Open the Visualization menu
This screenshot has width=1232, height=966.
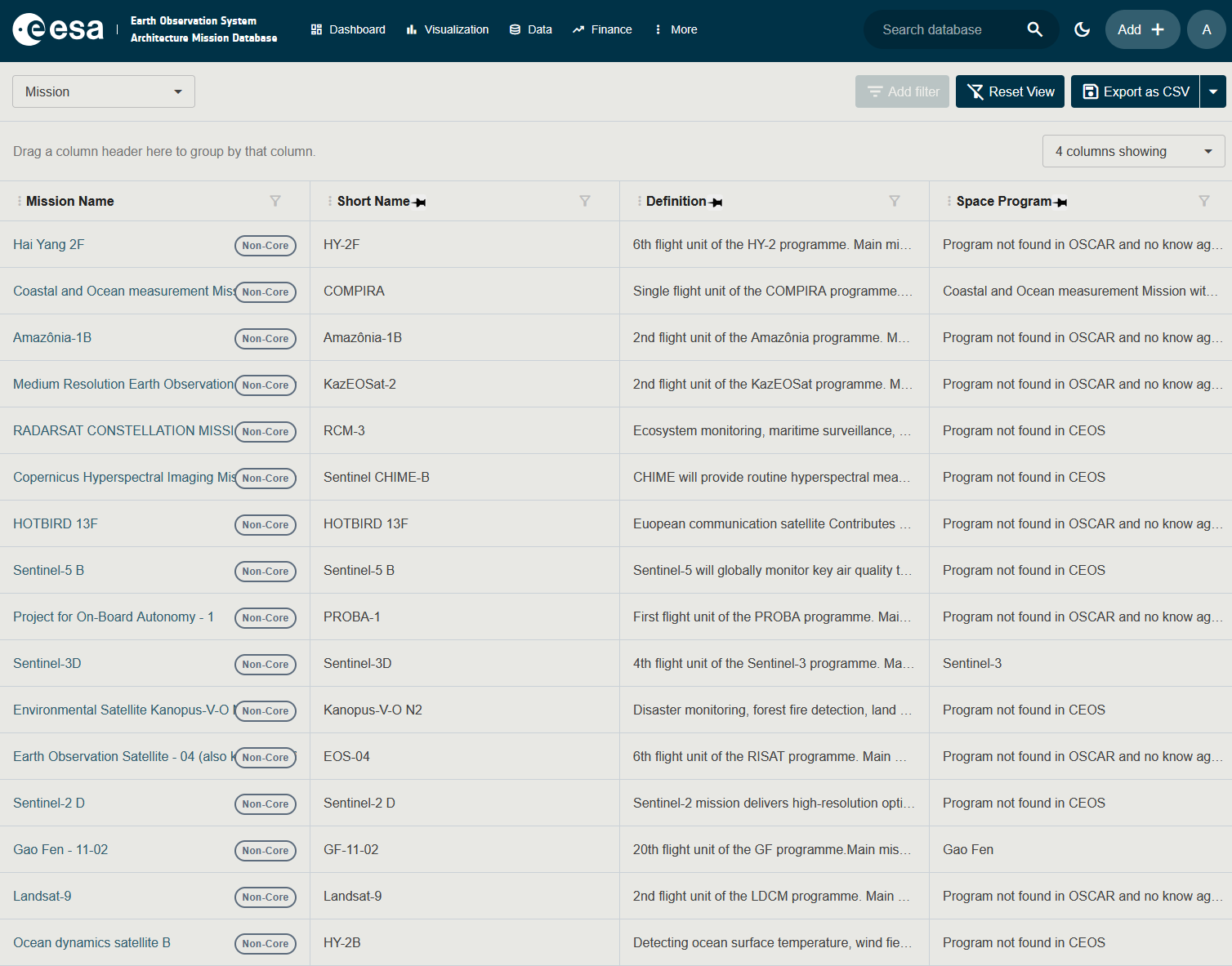[448, 29]
